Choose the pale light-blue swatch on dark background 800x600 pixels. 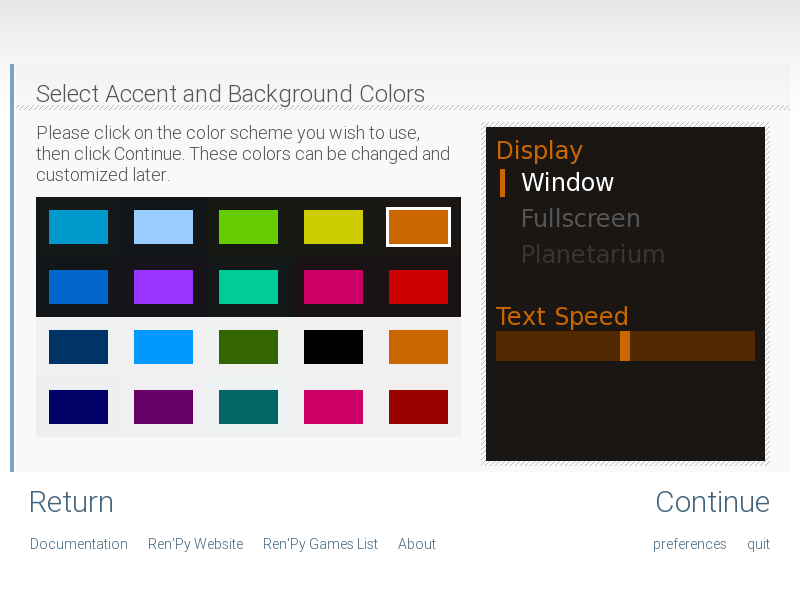coord(163,227)
